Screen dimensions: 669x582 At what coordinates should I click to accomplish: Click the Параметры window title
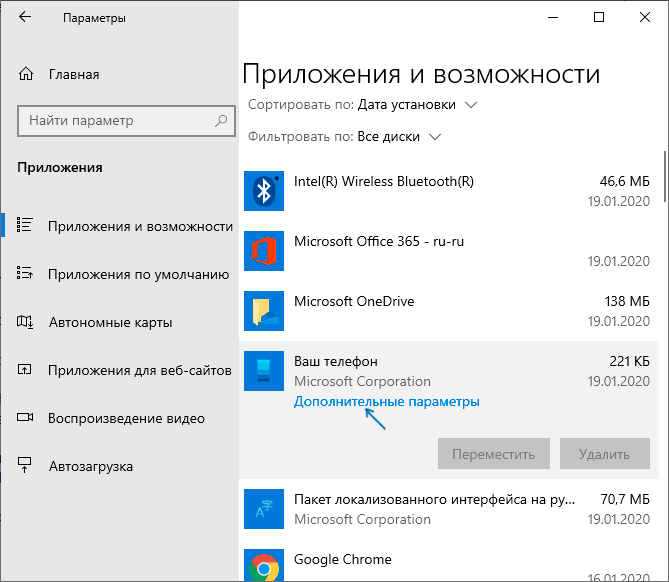pyautogui.click(x=94, y=18)
